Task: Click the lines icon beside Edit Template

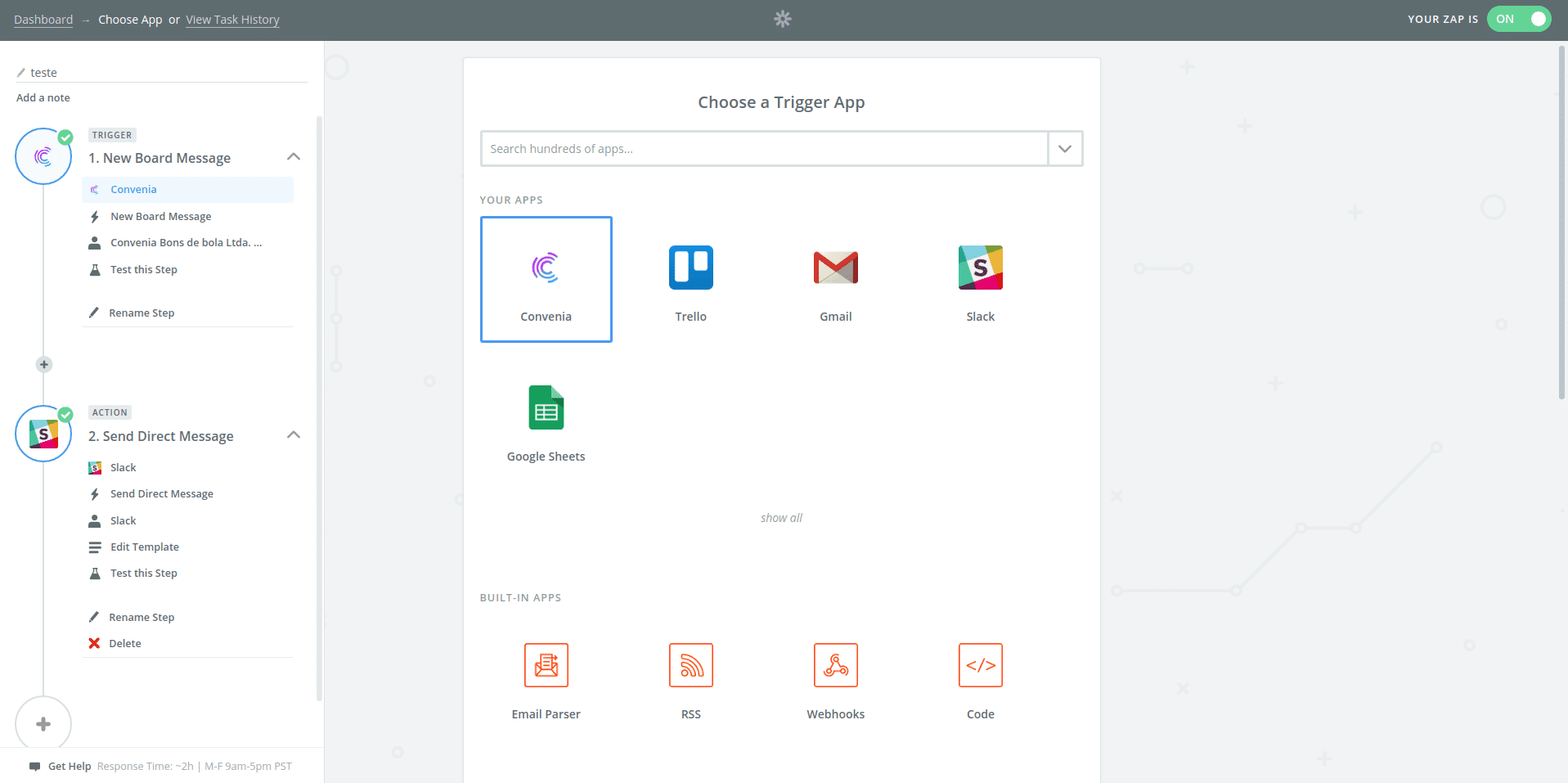Action: click(94, 547)
